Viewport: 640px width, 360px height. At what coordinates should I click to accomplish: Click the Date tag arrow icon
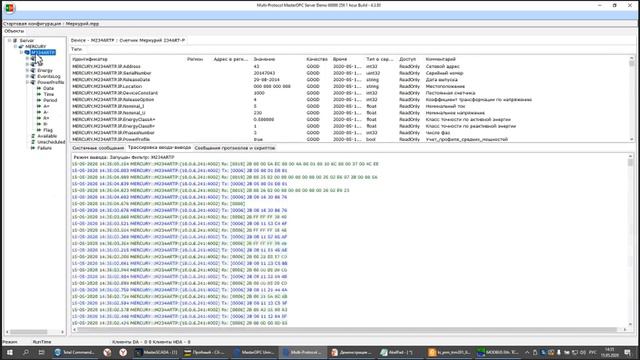click(x=39, y=88)
